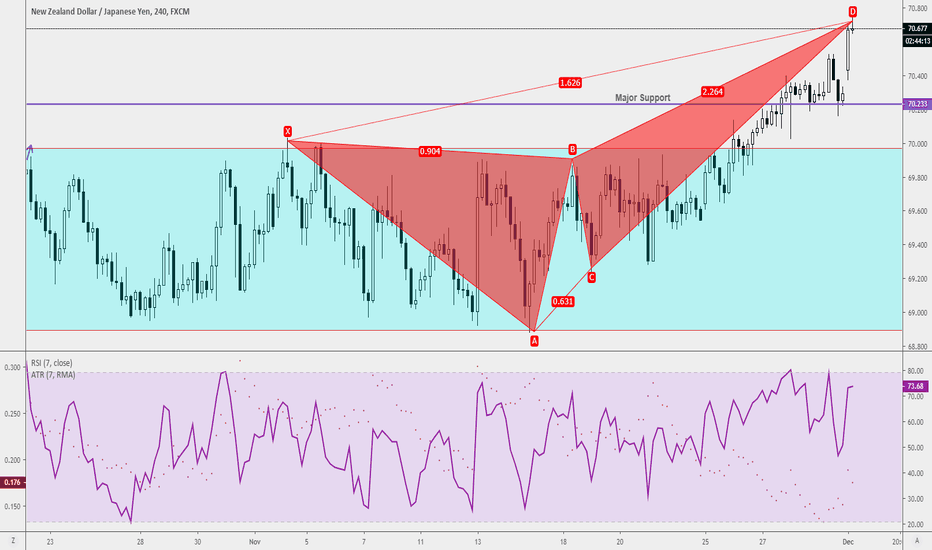Screen dimensions: 932x550
Task: Click the 0.631 ratio label
Action: [x=563, y=301]
